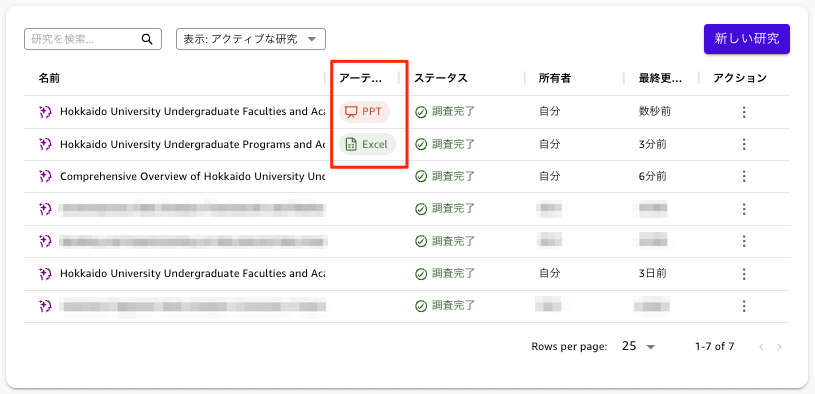Click research icon of the 数秒前 row

coord(45,112)
